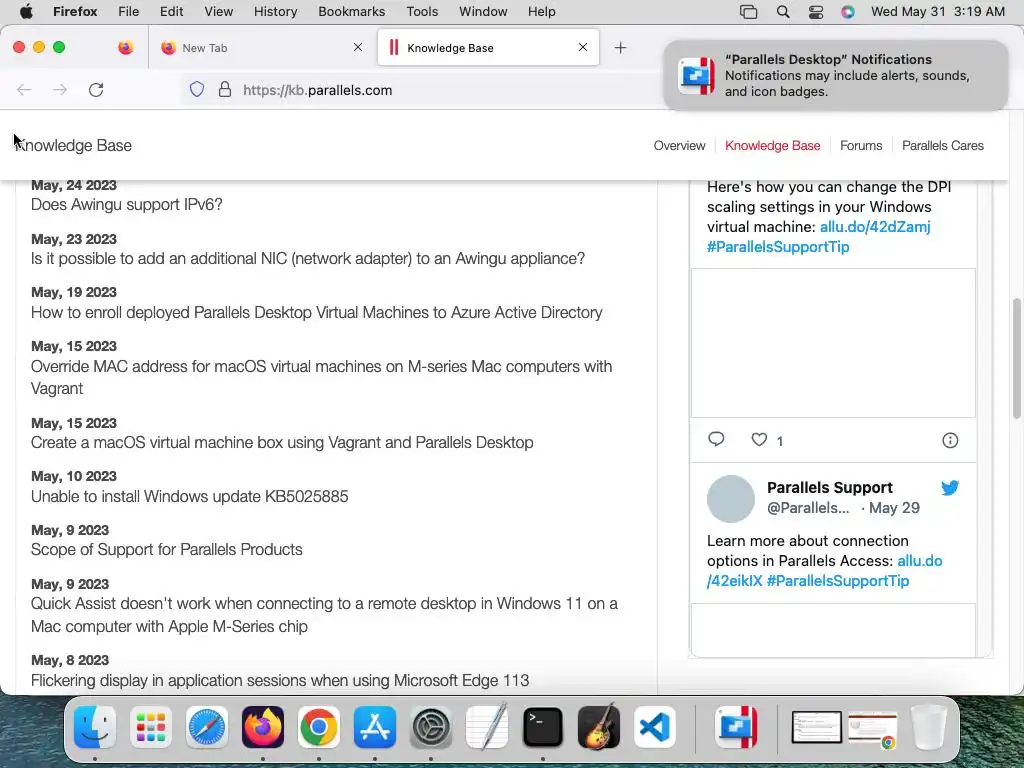Click Firefox icon in the Dock
This screenshot has width=1024, height=768.
263,727
